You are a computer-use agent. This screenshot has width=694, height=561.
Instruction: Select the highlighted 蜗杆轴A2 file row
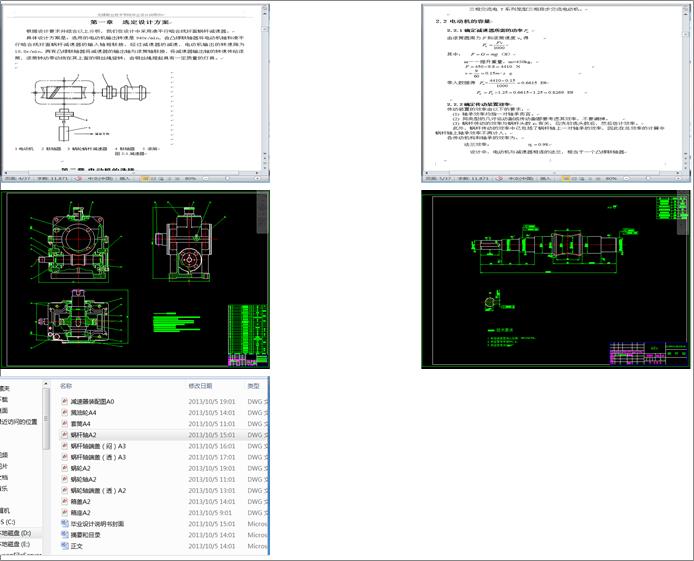tap(164, 435)
